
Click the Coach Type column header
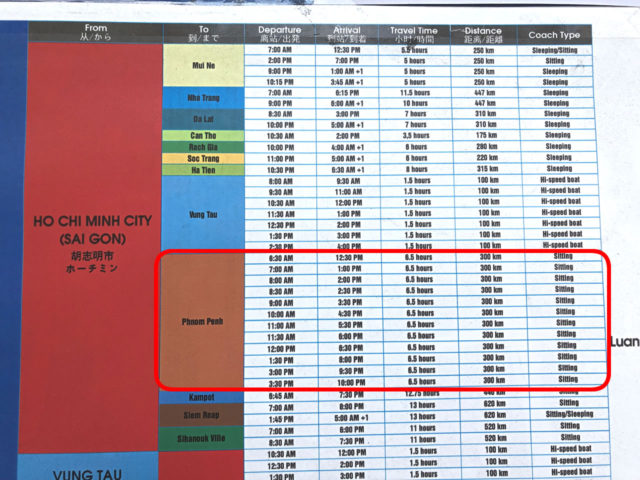[555, 35]
